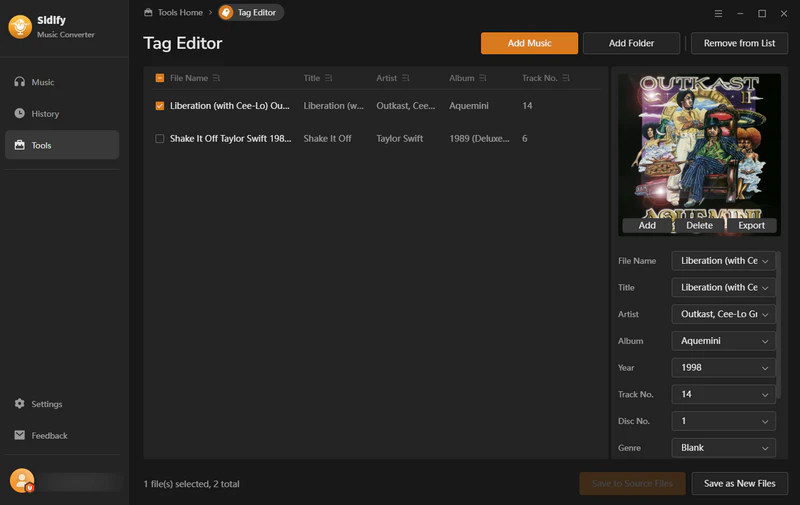
Task: Click the 'Shake It Off' title cell
Action: (x=328, y=138)
